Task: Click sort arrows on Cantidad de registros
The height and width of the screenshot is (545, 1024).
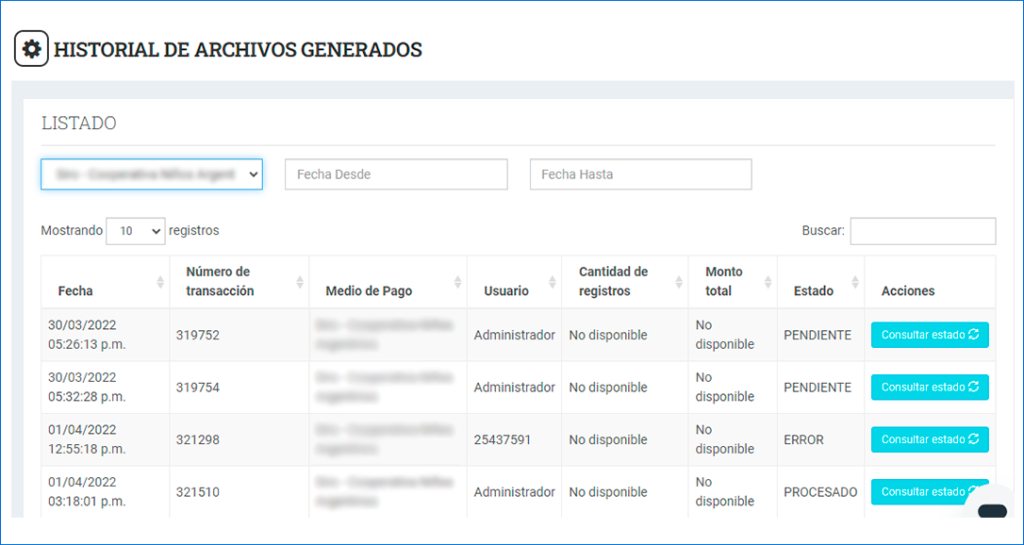Action: coord(679,282)
